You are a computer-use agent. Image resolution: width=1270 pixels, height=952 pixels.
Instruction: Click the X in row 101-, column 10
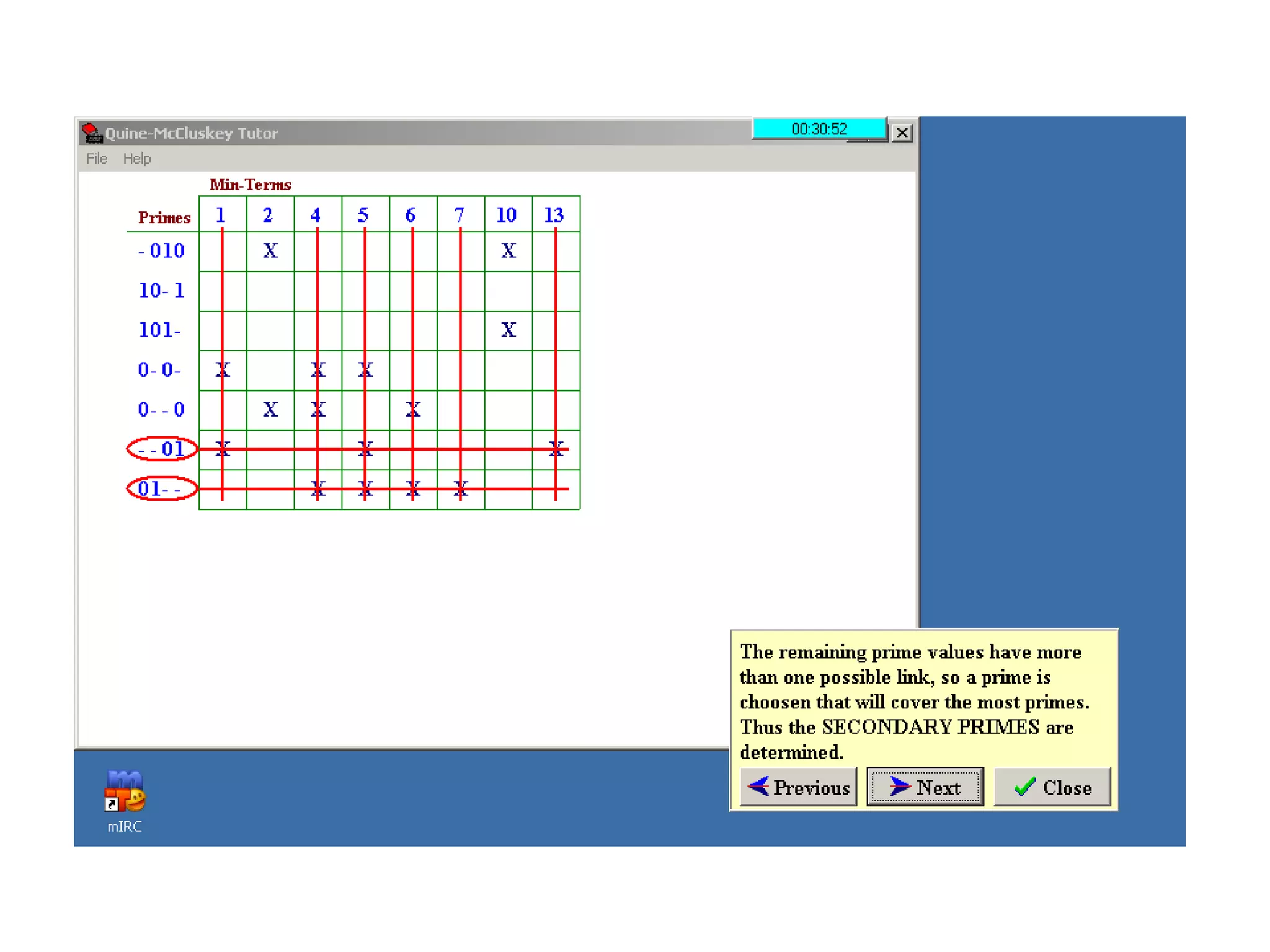click(x=508, y=330)
